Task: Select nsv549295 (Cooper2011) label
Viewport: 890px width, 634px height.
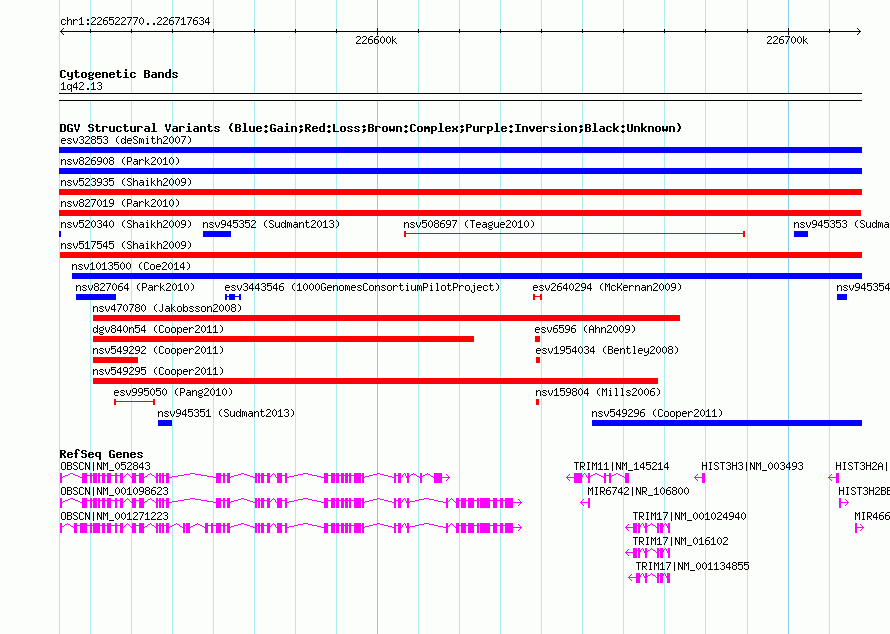Action: [x=158, y=371]
